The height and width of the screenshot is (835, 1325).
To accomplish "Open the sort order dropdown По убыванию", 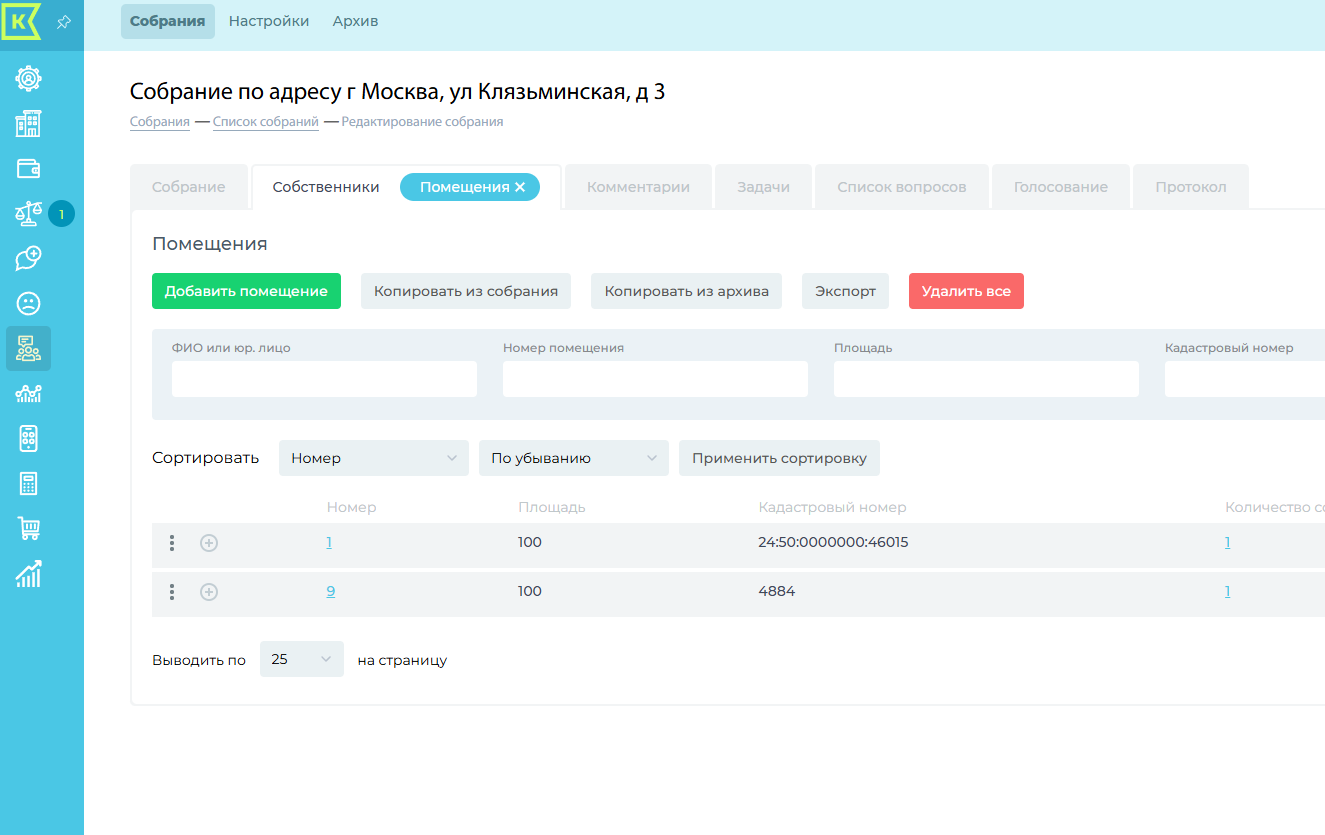I will coord(573,458).
